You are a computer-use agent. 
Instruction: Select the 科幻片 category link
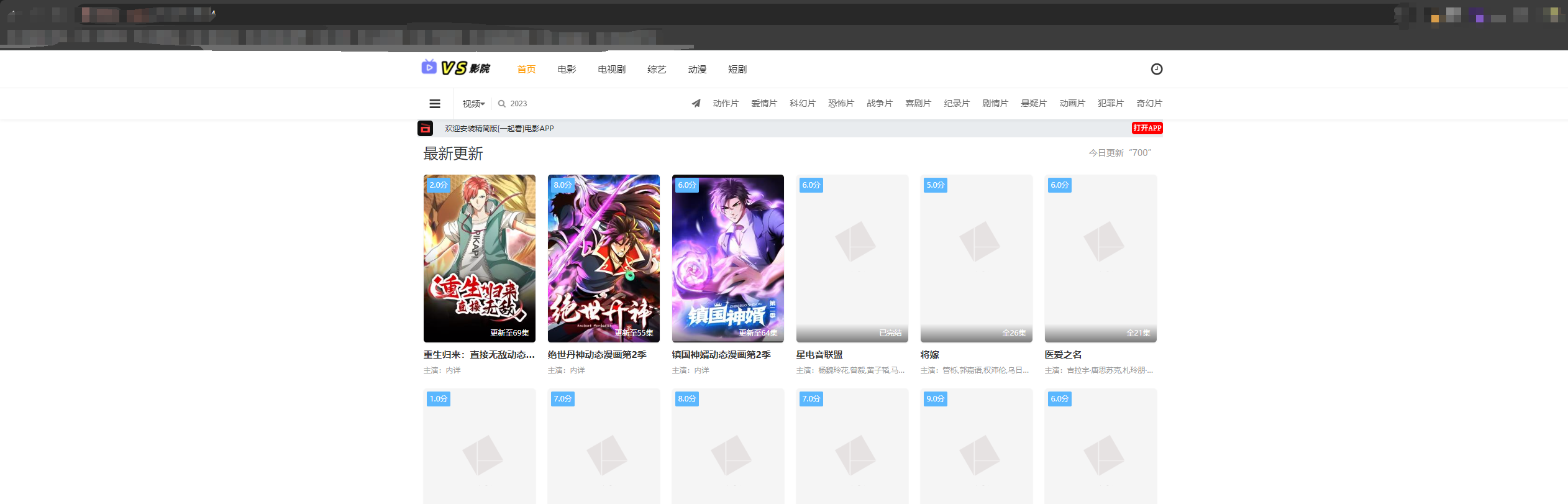tap(803, 103)
